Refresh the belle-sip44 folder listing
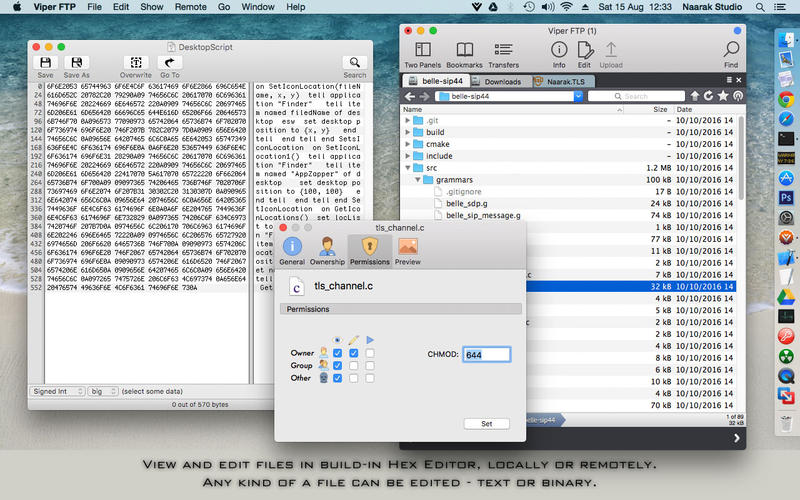 [x=708, y=96]
